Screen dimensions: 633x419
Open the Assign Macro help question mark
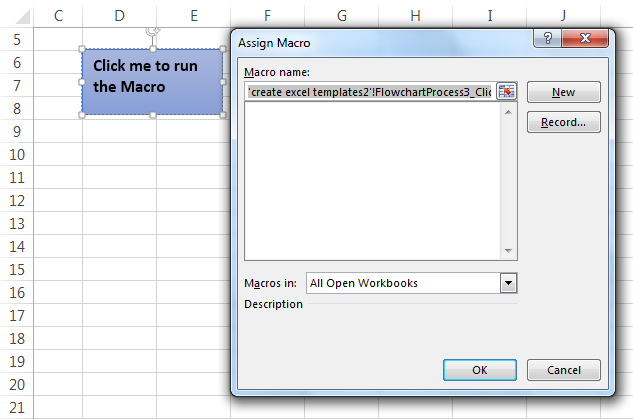[547, 38]
